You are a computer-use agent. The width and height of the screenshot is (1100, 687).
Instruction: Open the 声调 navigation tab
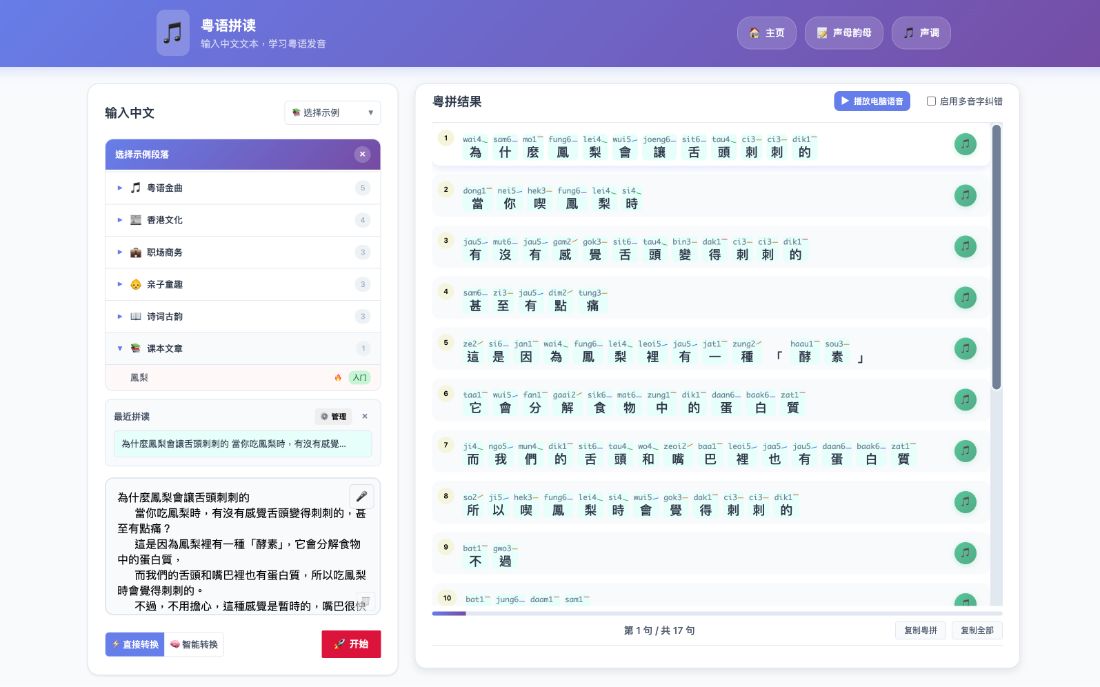click(921, 33)
